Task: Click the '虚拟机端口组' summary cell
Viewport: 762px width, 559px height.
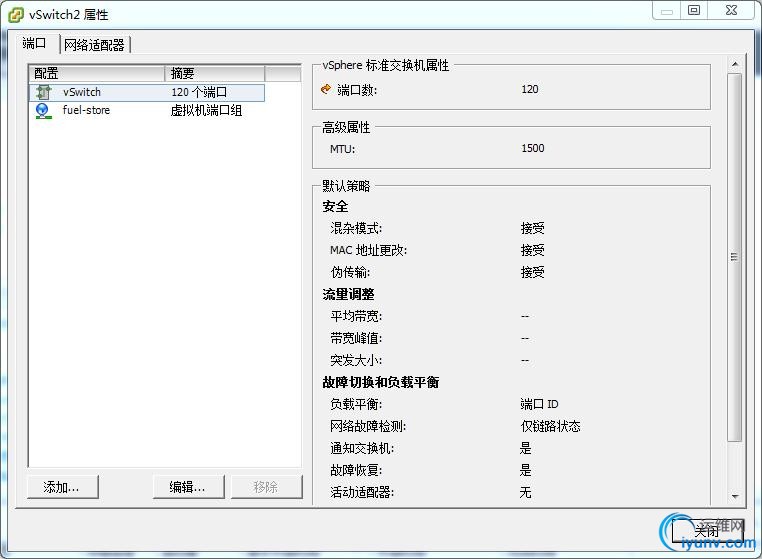Action: point(206,111)
